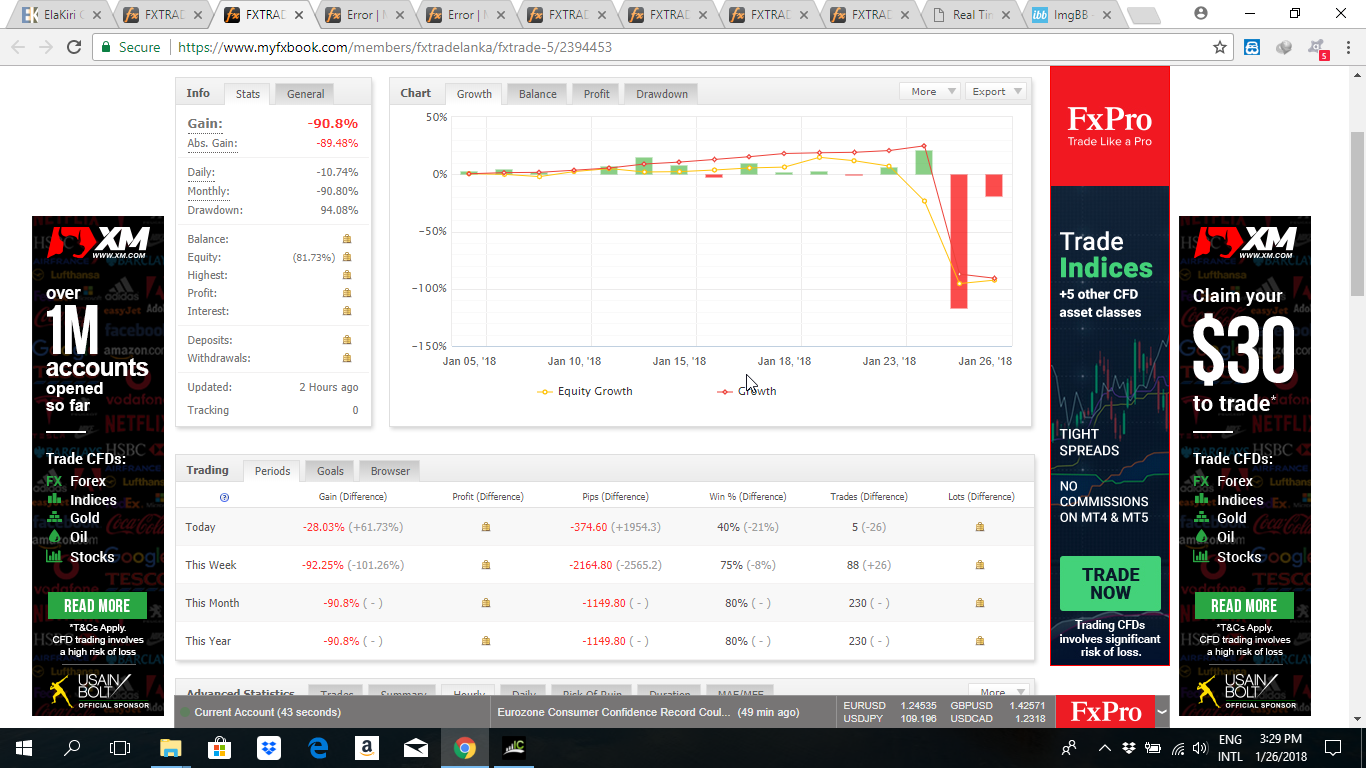This screenshot has width=1366, height=768.
Task: Open the Dropbox taskbar icon
Action: click(x=269, y=747)
